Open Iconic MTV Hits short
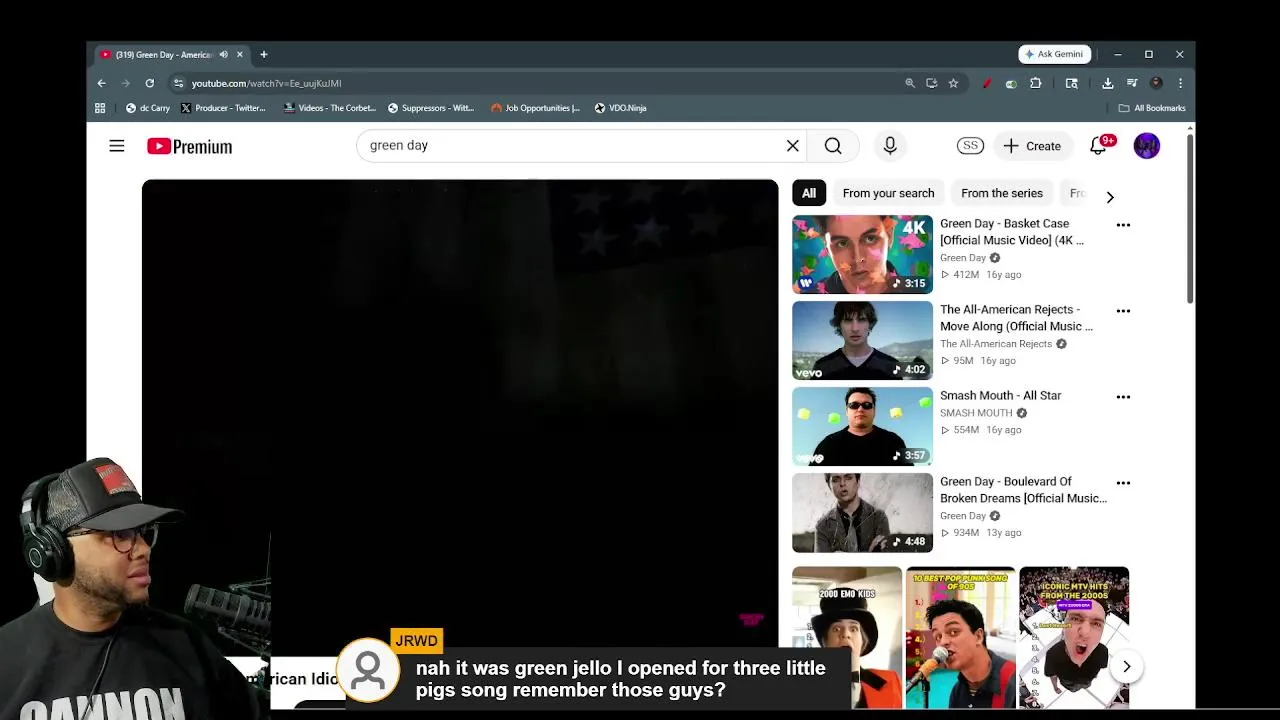Image resolution: width=1280 pixels, height=720 pixels. coord(1074,637)
